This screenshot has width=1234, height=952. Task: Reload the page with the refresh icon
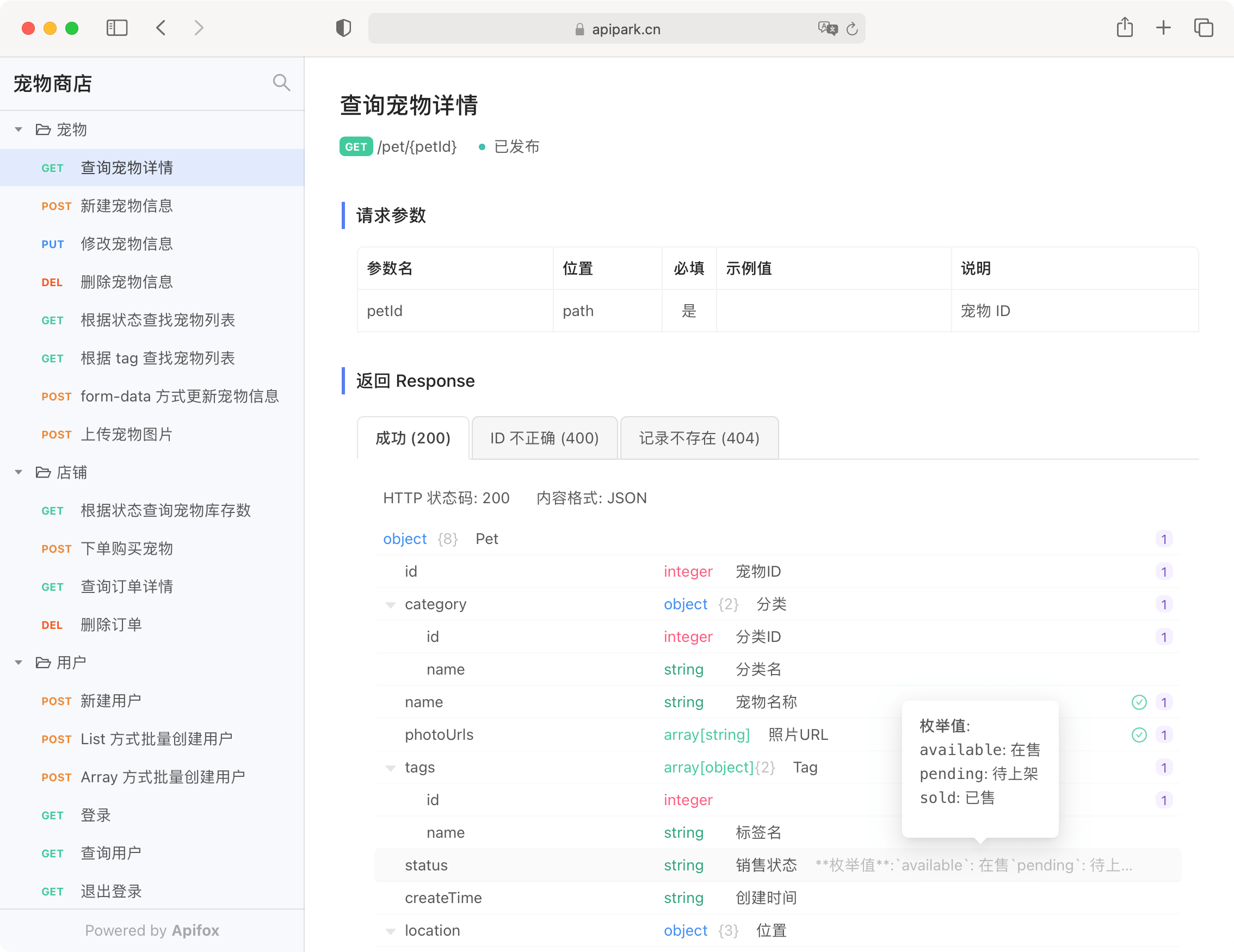pos(852,29)
